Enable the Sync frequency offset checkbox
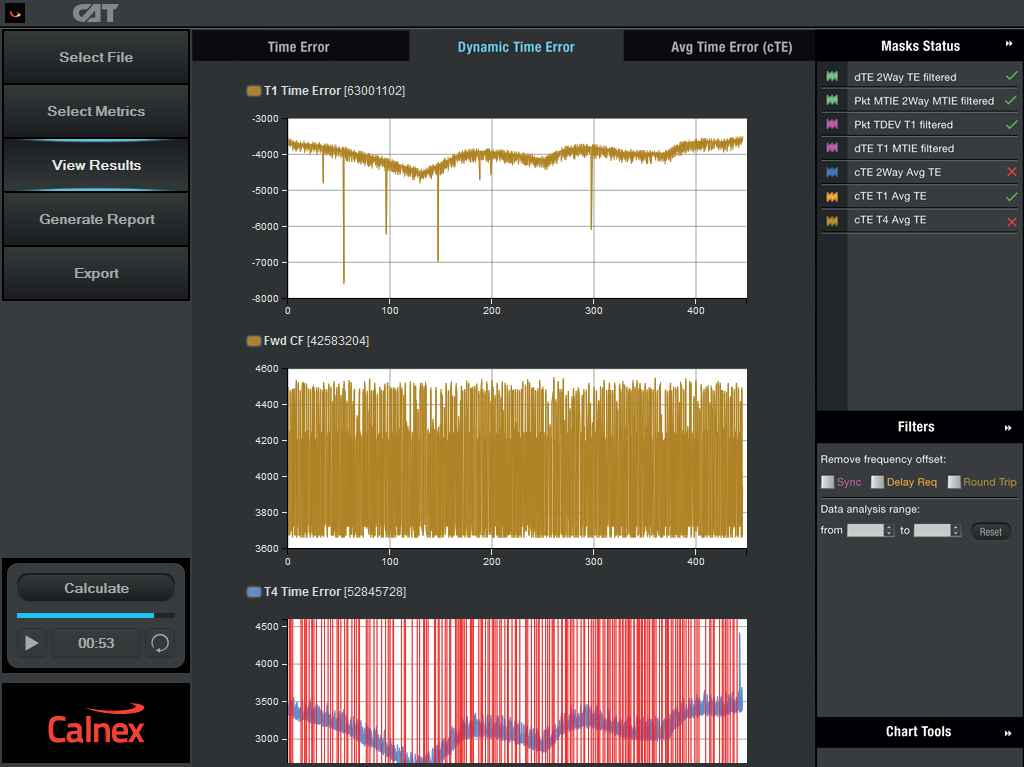Image resolution: width=1024 pixels, height=767 pixels. point(827,482)
